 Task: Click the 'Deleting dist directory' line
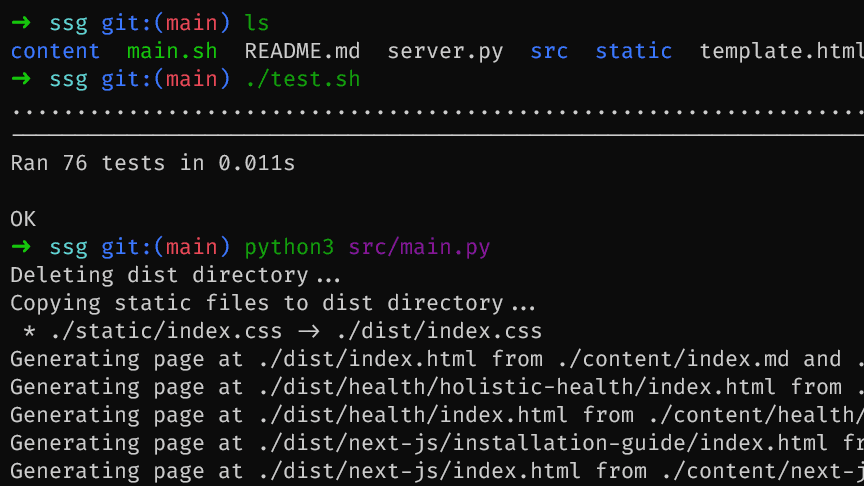pos(175,275)
